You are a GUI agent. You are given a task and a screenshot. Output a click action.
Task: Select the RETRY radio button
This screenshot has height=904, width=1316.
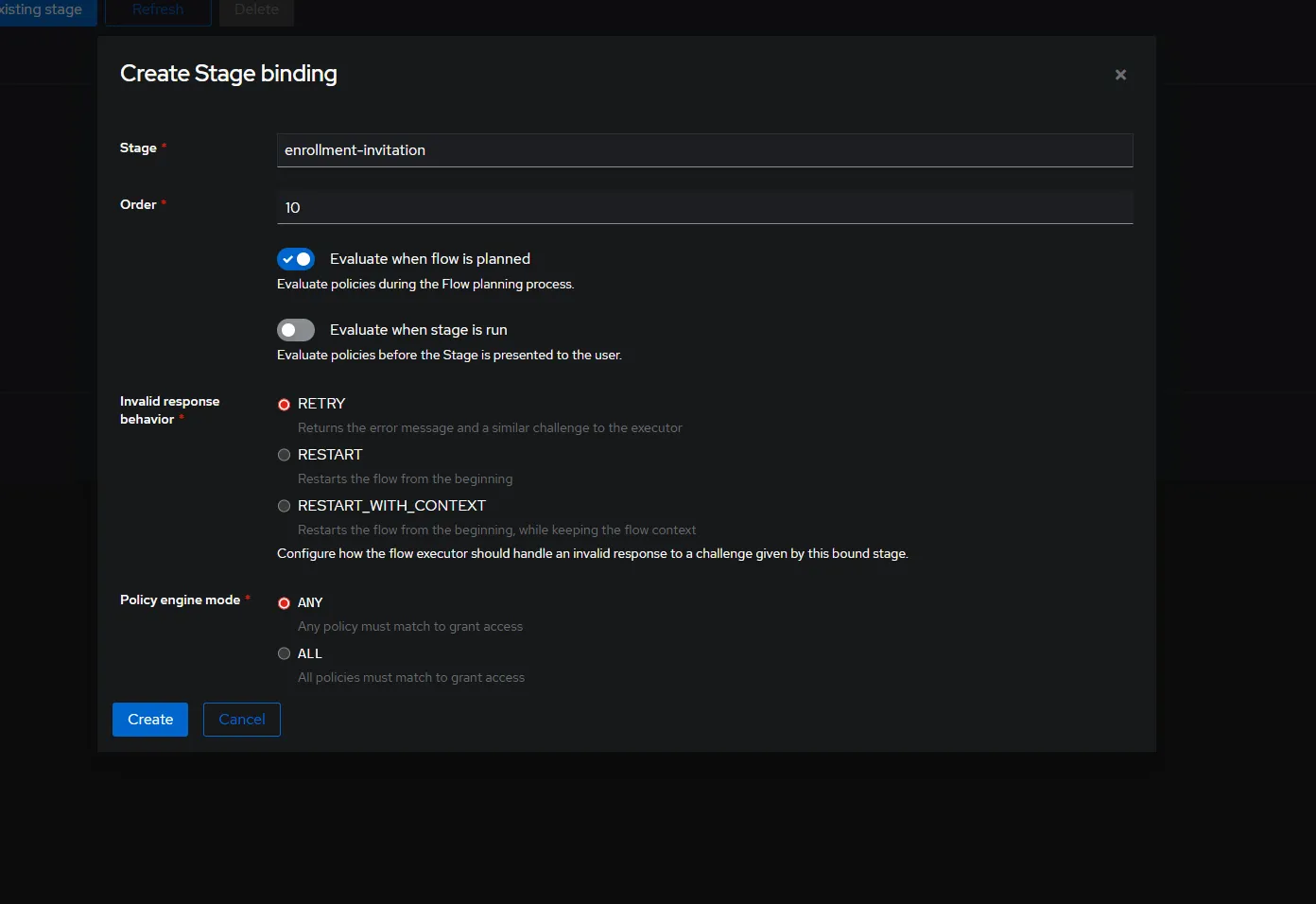click(x=284, y=405)
